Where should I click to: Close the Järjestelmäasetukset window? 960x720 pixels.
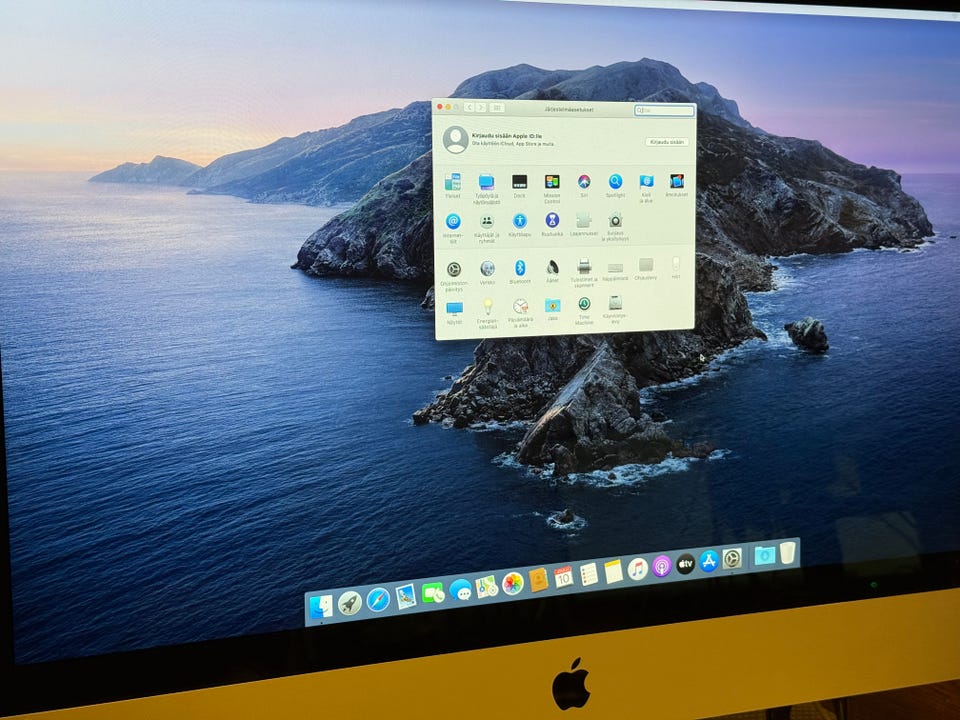tap(440, 107)
